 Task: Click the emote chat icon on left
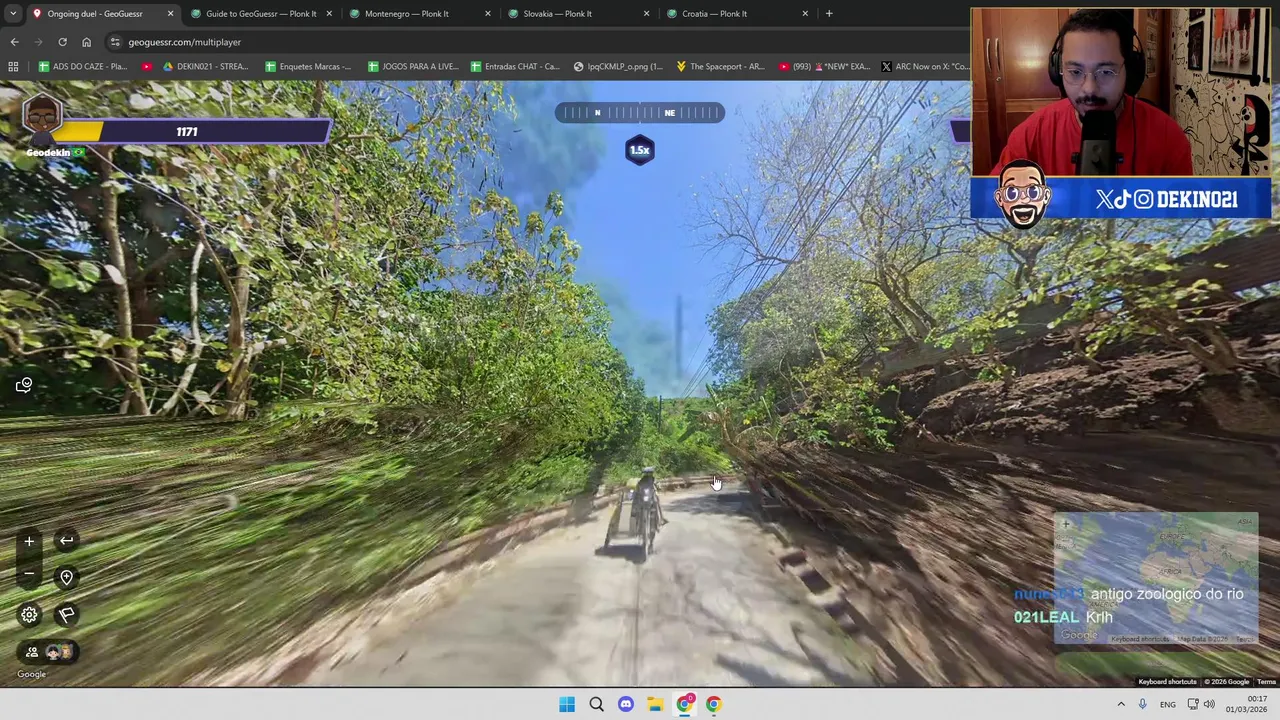[x=24, y=385]
